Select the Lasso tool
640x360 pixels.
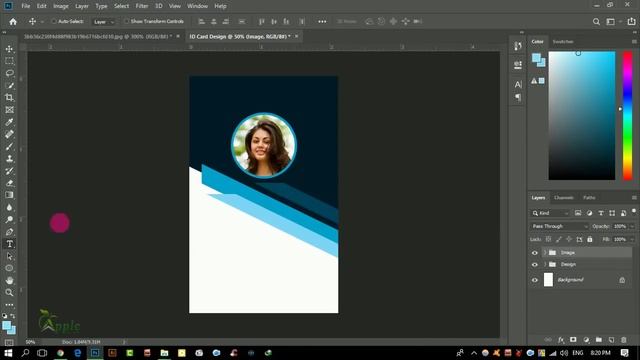coord(9,73)
